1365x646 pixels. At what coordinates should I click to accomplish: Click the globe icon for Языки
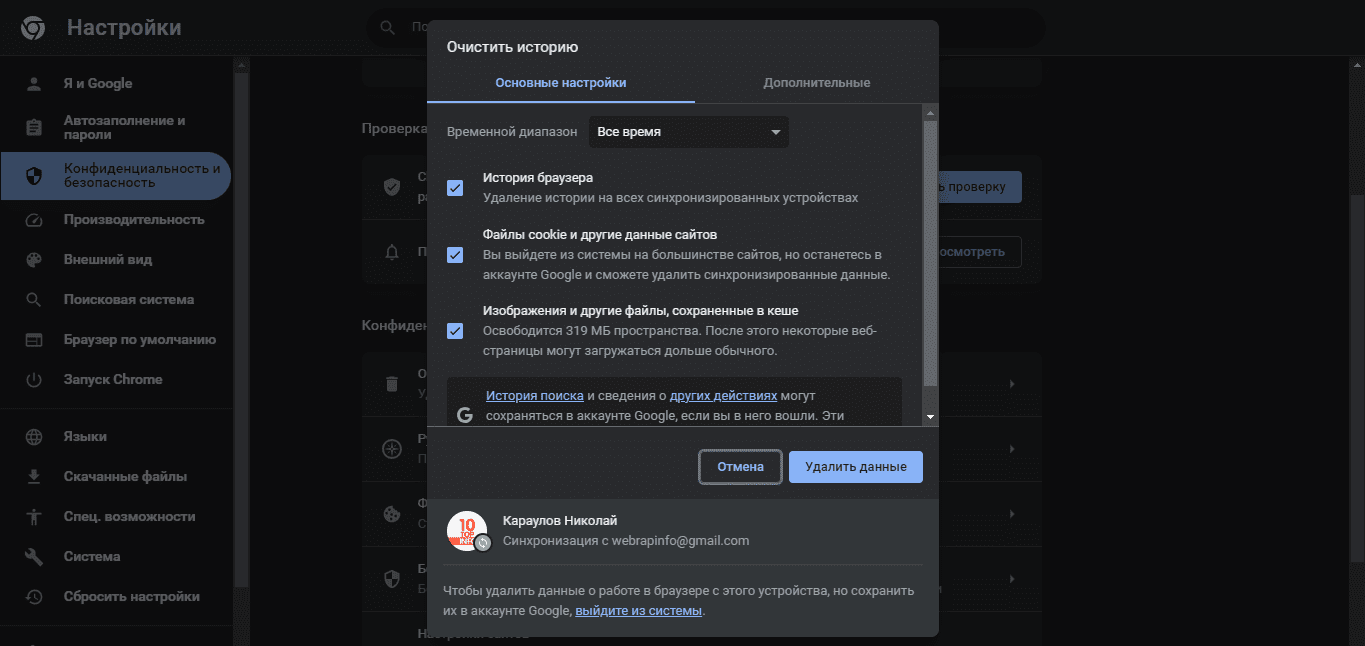[x=34, y=437]
